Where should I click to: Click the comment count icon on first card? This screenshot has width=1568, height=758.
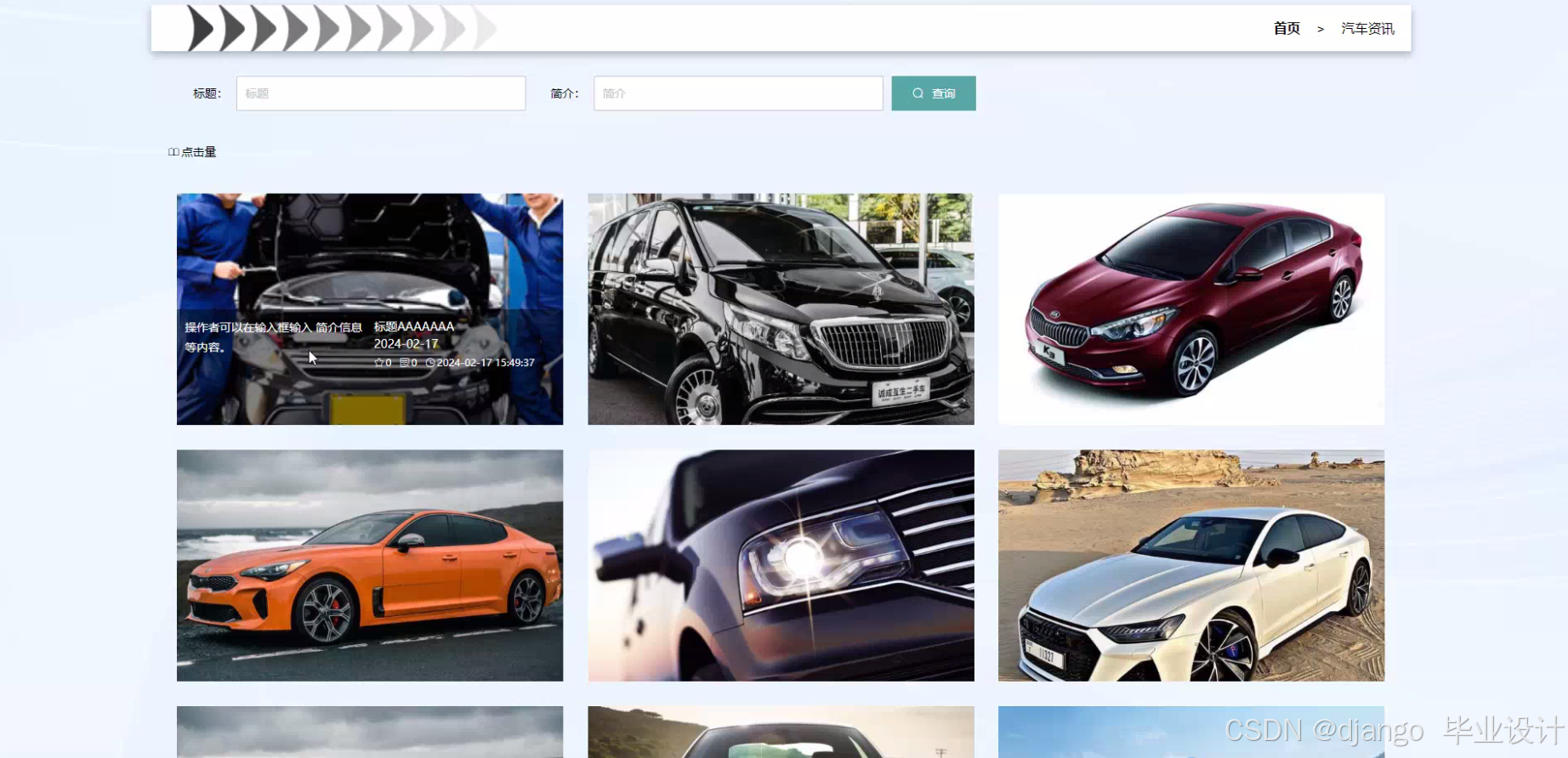tap(405, 363)
